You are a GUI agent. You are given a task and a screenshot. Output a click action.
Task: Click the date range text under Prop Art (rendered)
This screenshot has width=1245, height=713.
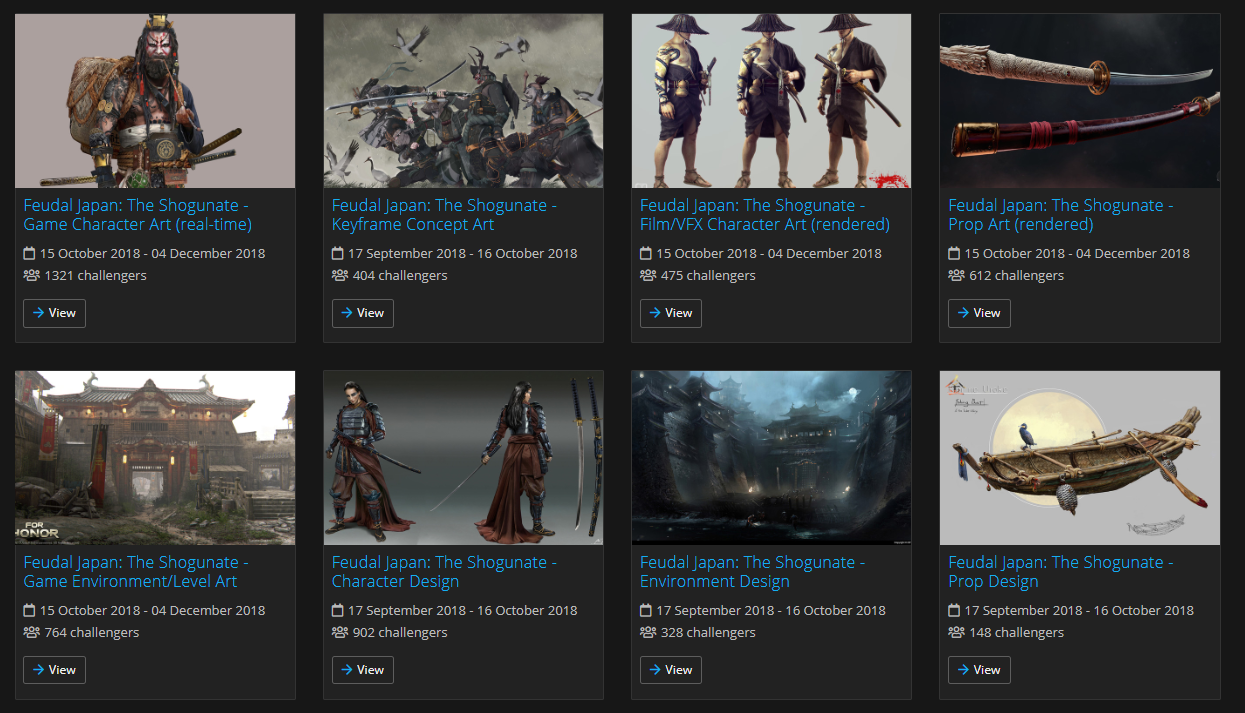pyautogui.click(x=1078, y=253)
